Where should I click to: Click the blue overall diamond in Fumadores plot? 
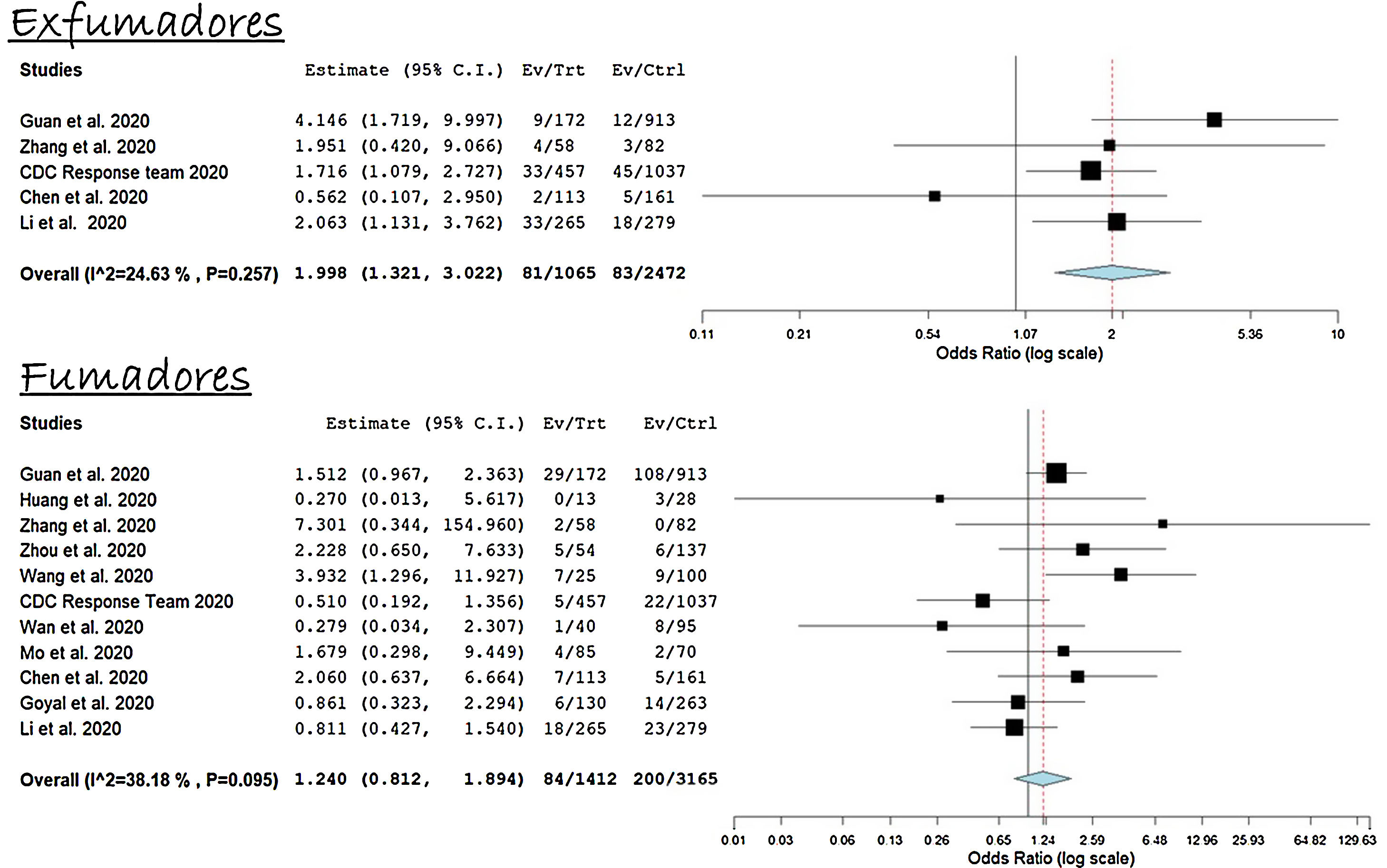(x=1043, y=779)
